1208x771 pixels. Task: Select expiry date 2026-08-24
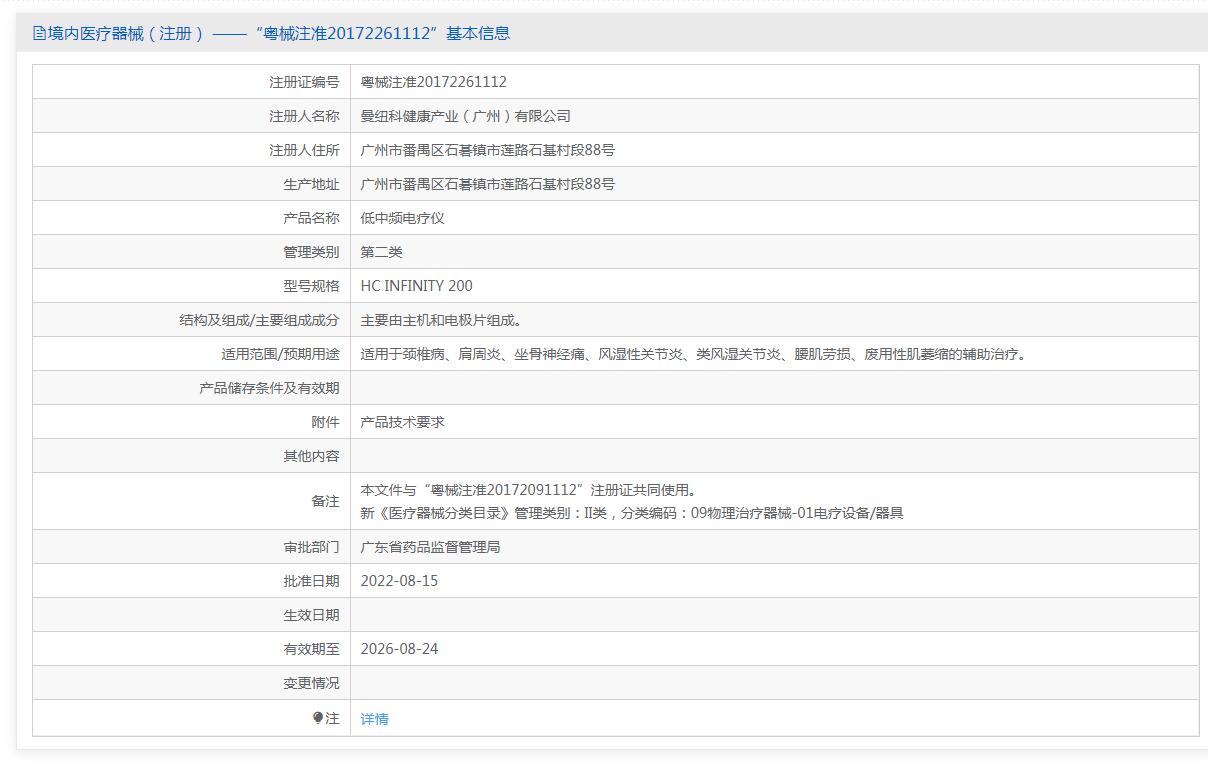tap(399, 649)
